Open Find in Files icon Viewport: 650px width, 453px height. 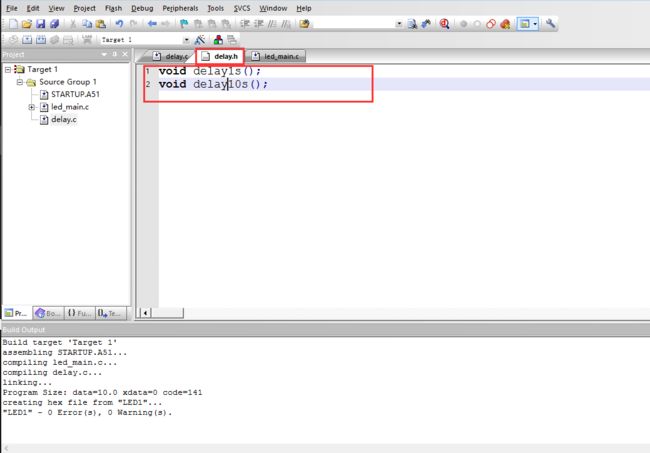[x=305, y=24]
